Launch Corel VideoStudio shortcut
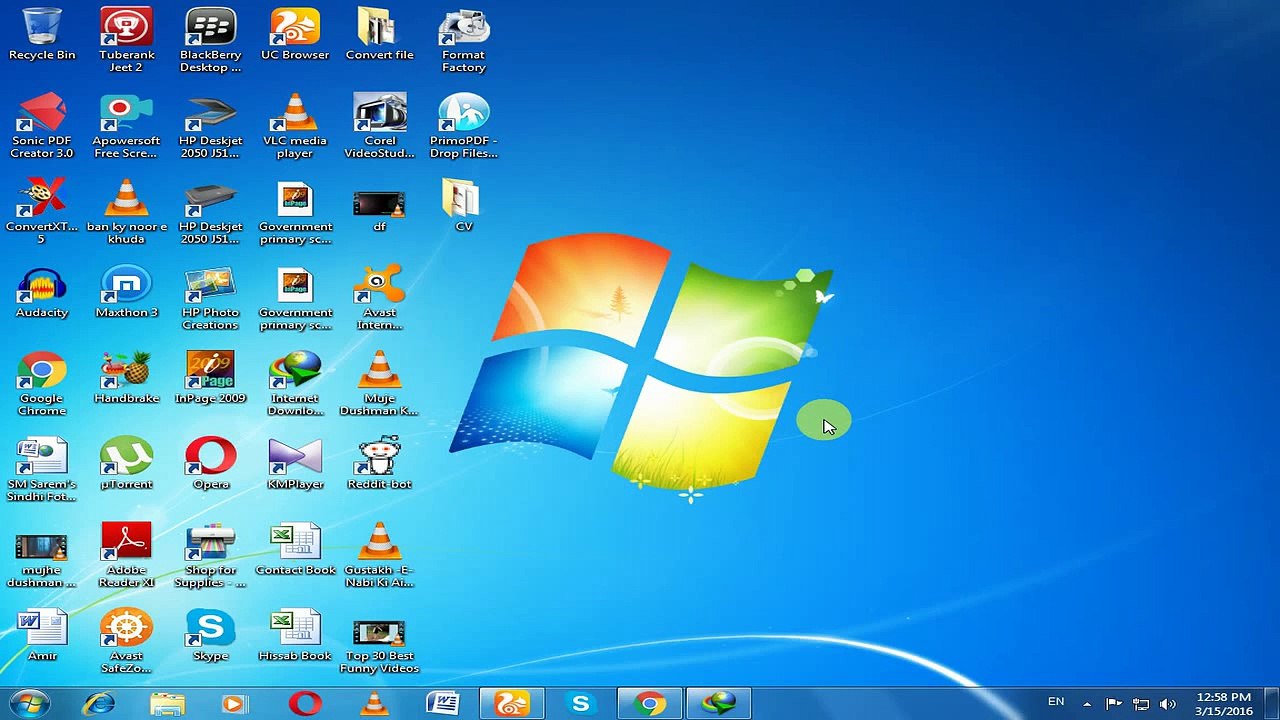The image size is (1280, 720). [379, 126]
